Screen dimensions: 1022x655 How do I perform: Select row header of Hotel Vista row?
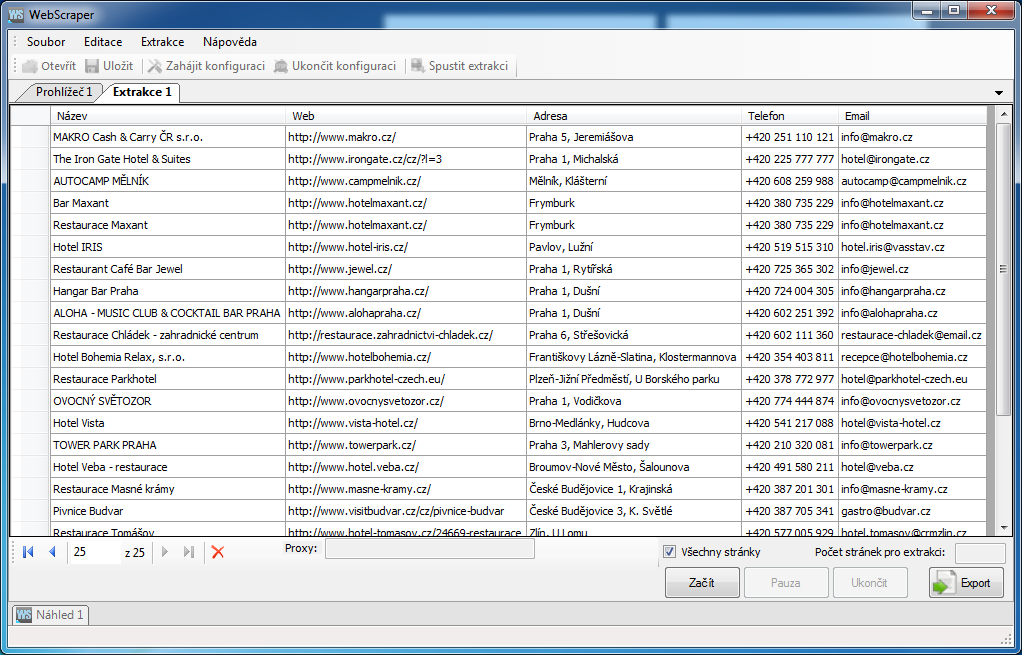pyautogui.click(x=31, y=423)
